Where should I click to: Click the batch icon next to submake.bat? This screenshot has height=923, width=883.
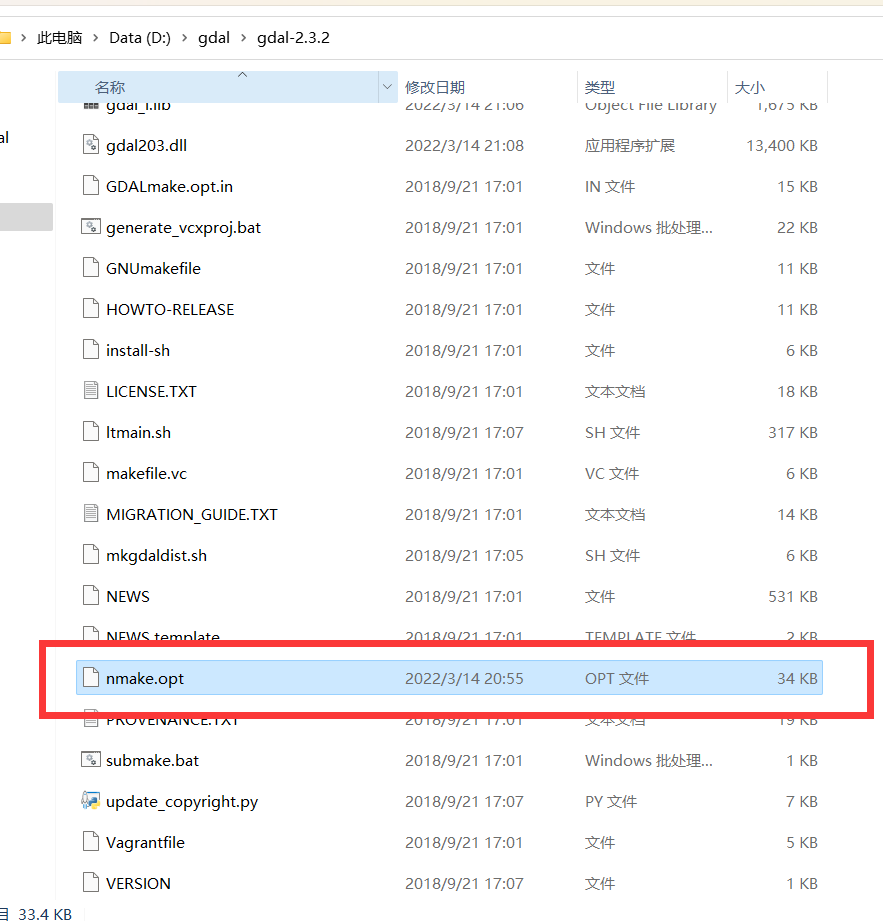(x=90, y=760)
